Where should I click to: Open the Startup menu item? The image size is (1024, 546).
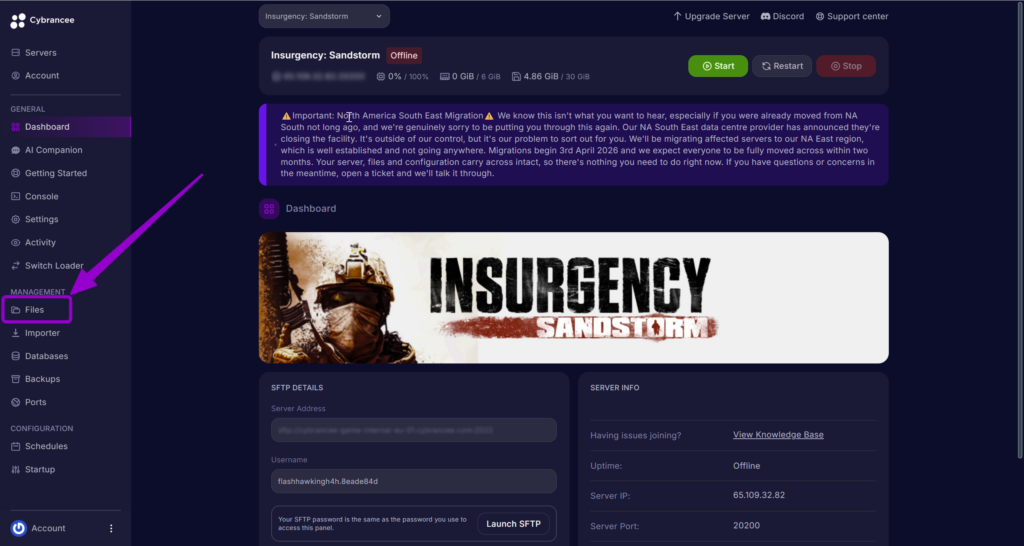(x=65, y=470)
